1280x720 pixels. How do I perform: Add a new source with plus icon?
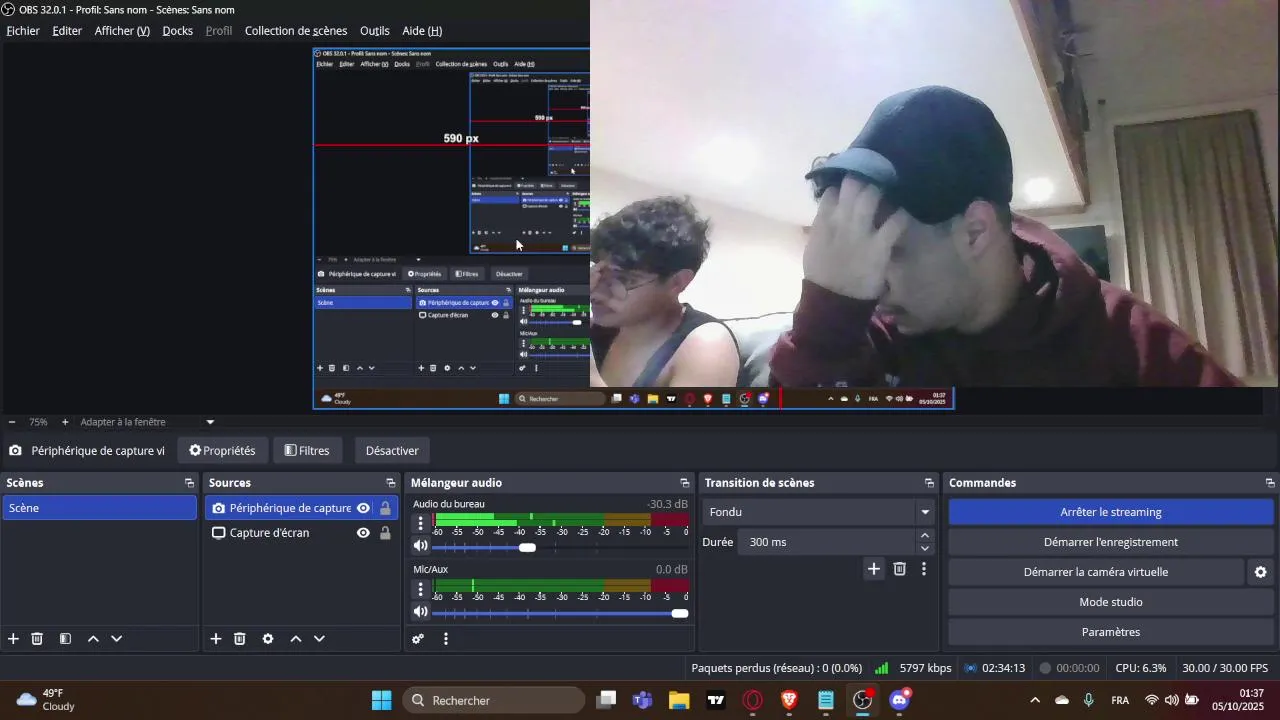point(215,639)
